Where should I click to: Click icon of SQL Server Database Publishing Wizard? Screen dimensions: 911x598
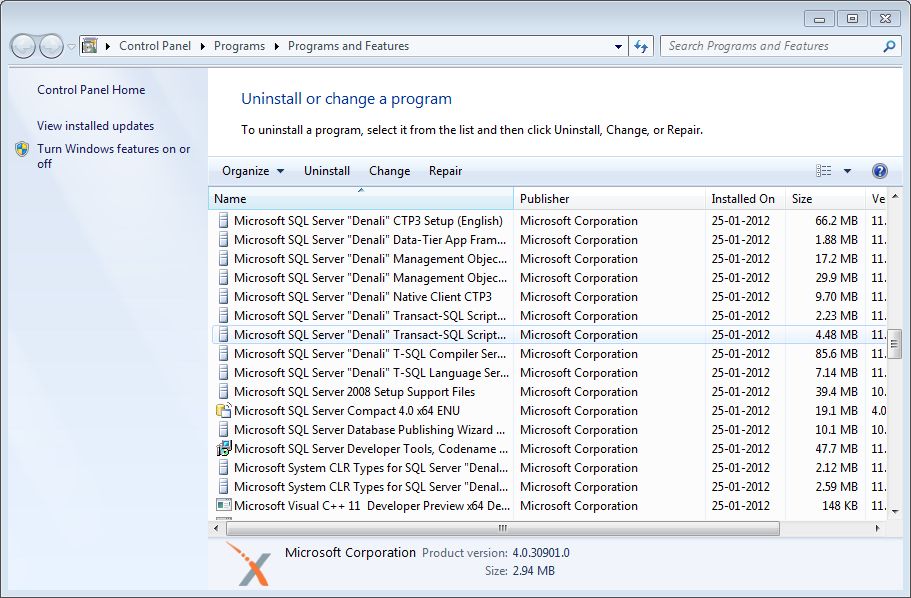(x=223, y=429)
